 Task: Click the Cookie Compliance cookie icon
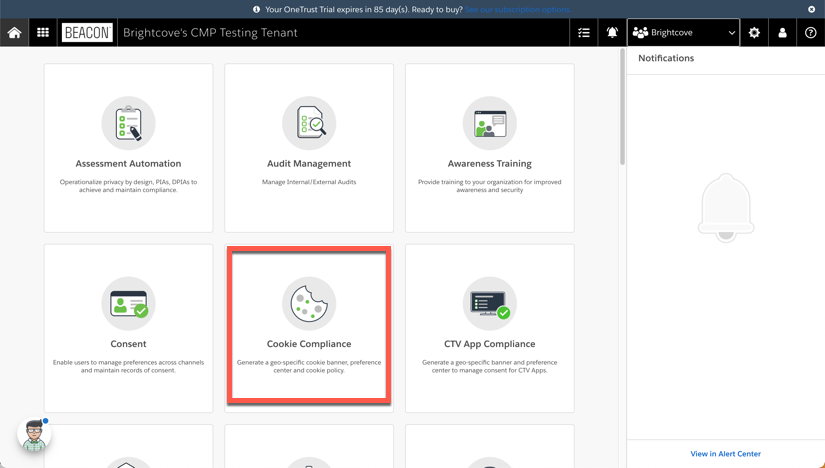coord(309,303)
